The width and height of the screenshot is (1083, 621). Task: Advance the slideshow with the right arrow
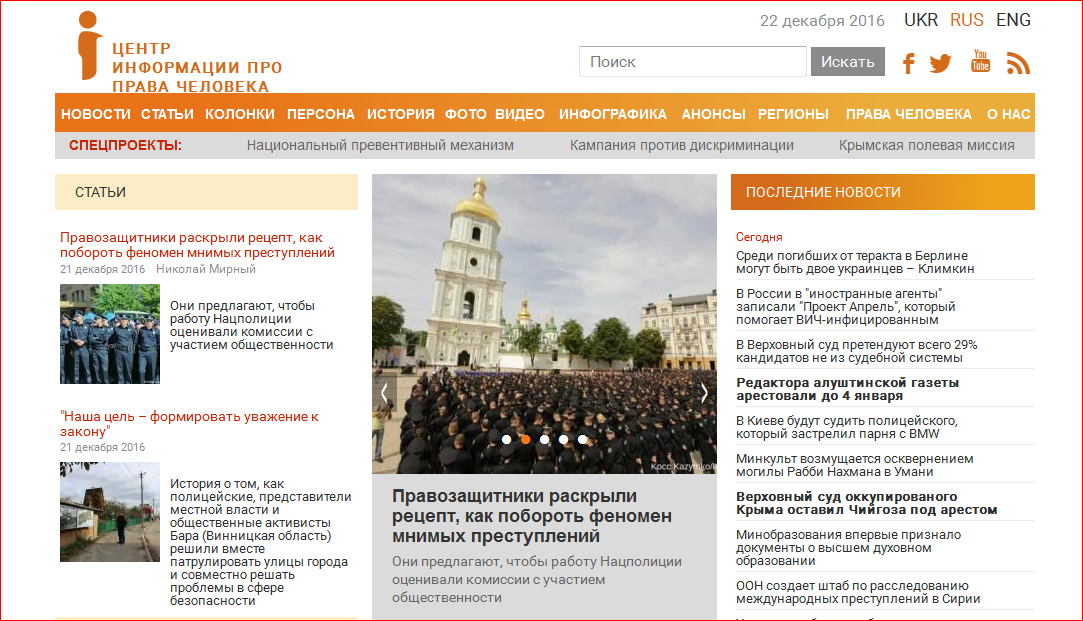703,393
